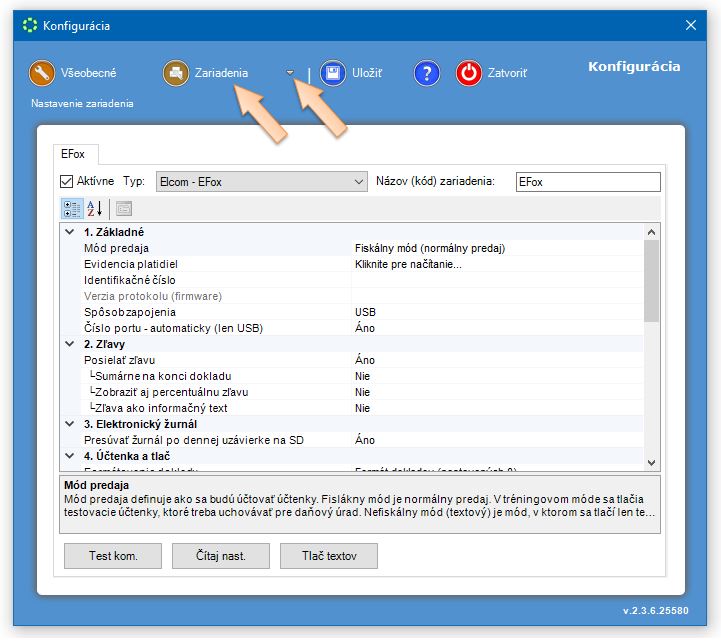Image resolution: width=721 pixels, height=642 pixels.
Task: Sort properties alphabetically
Action: [x=95, y=209]
